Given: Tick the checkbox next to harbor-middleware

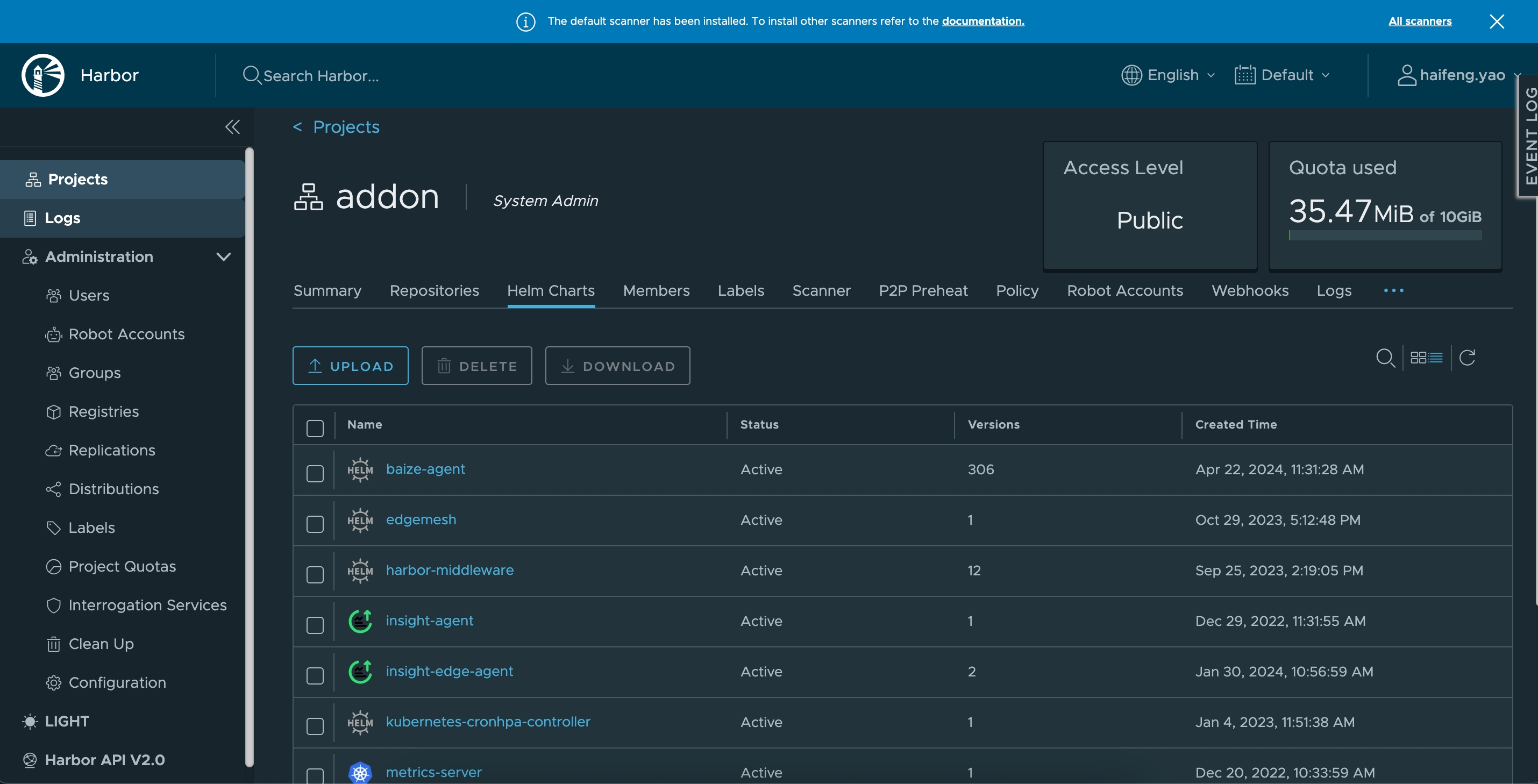Looking at the screenshot, I should (x=315, y=574).
